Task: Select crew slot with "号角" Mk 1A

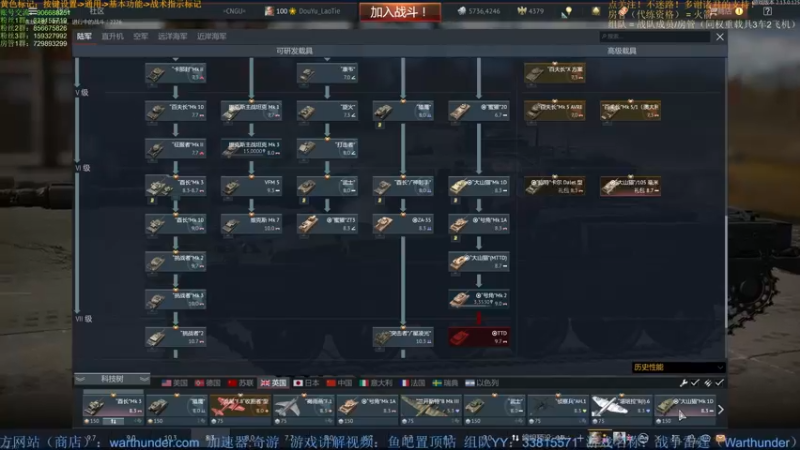Action: [x=367, y=409]
